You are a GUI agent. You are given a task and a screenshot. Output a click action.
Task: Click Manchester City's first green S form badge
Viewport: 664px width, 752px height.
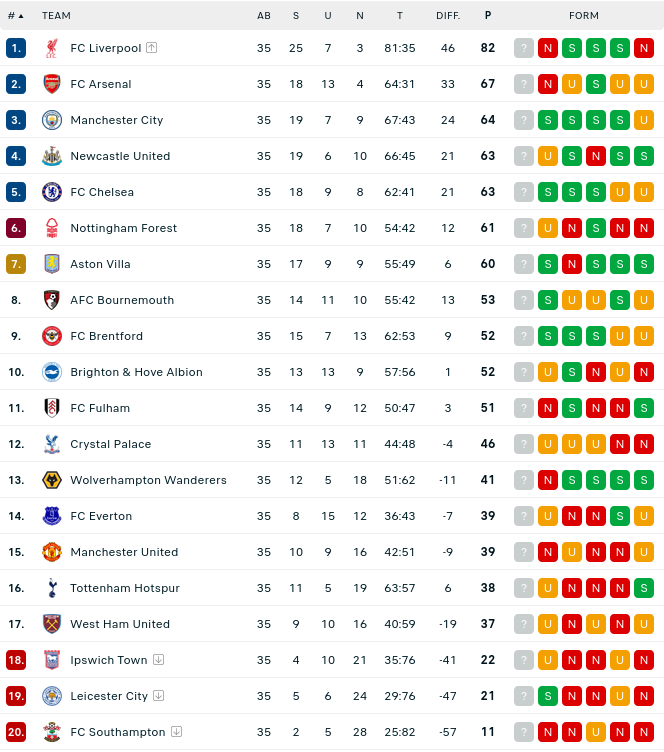548,120
